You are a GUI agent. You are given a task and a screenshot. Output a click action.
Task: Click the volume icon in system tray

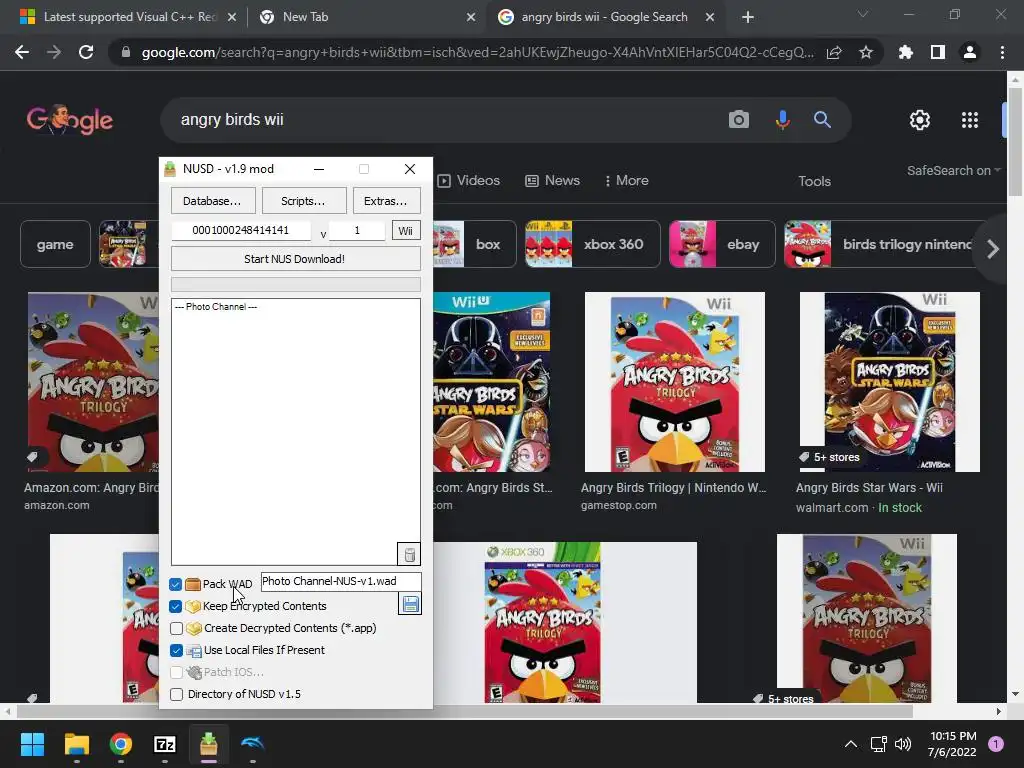point(903,744)
